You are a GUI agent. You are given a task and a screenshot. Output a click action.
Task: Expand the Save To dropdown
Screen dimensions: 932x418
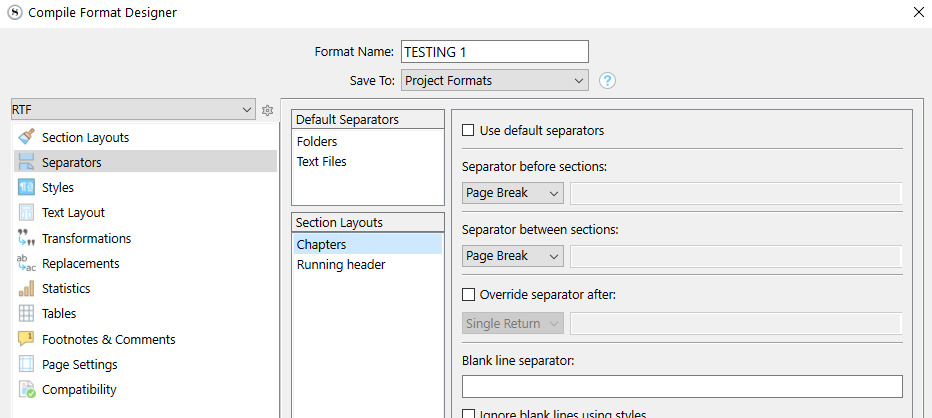495,80
